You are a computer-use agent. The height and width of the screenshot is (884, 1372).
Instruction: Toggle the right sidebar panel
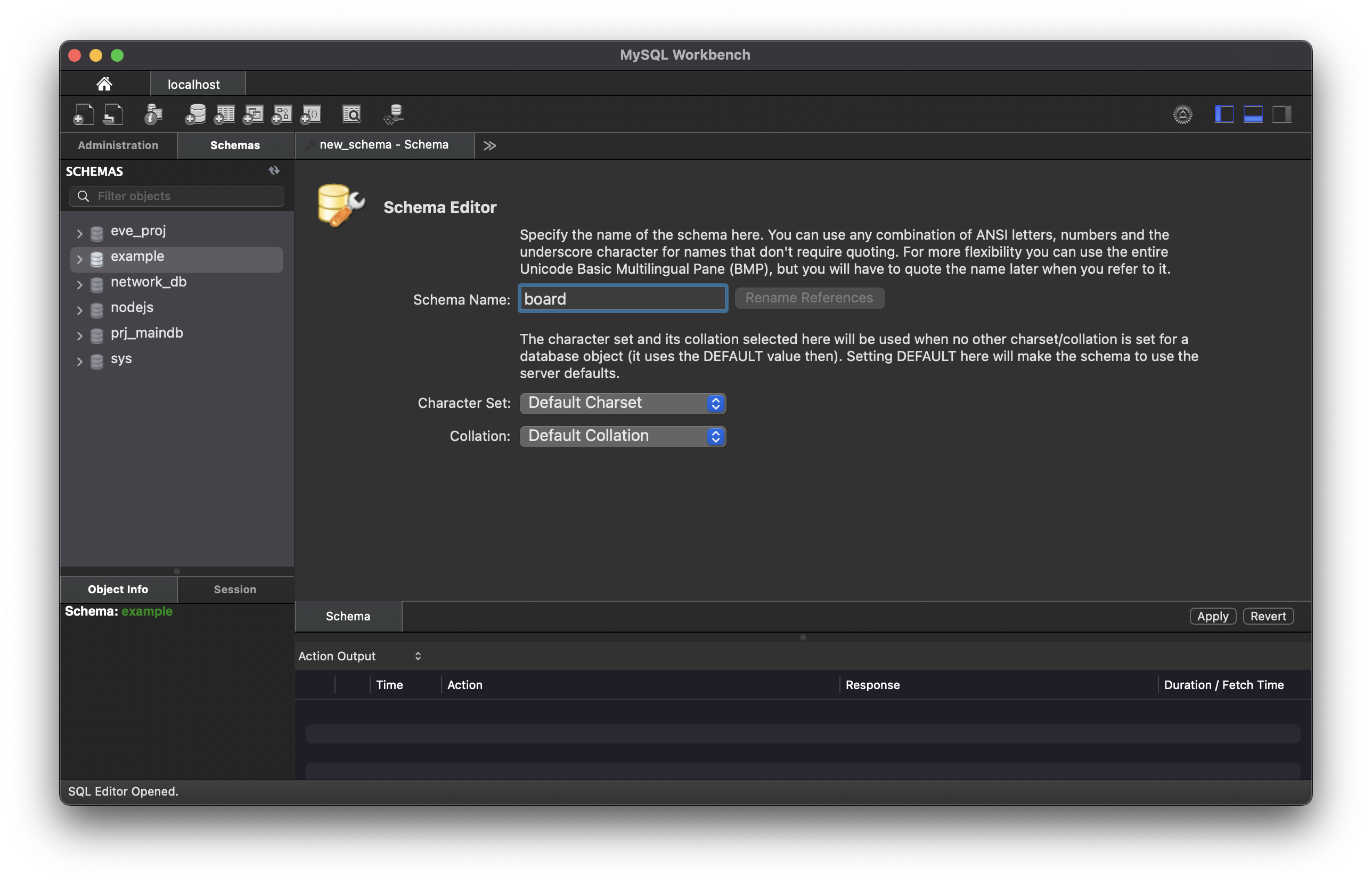coord(1281,114)
